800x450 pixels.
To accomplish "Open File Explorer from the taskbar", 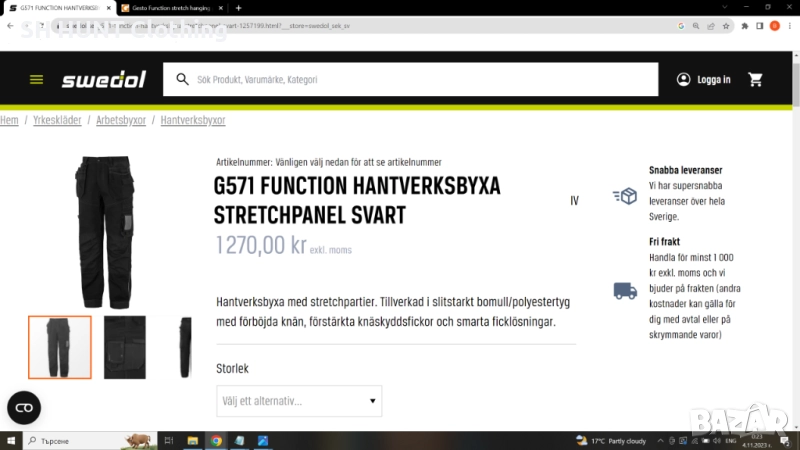I will pos(192,440).
